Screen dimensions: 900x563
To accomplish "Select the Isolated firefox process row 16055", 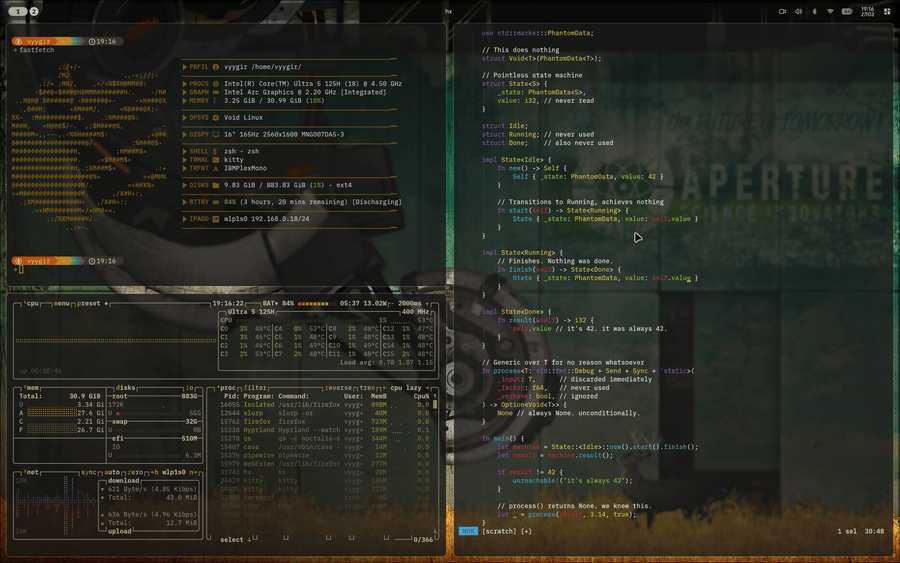I will coord(325,405).
